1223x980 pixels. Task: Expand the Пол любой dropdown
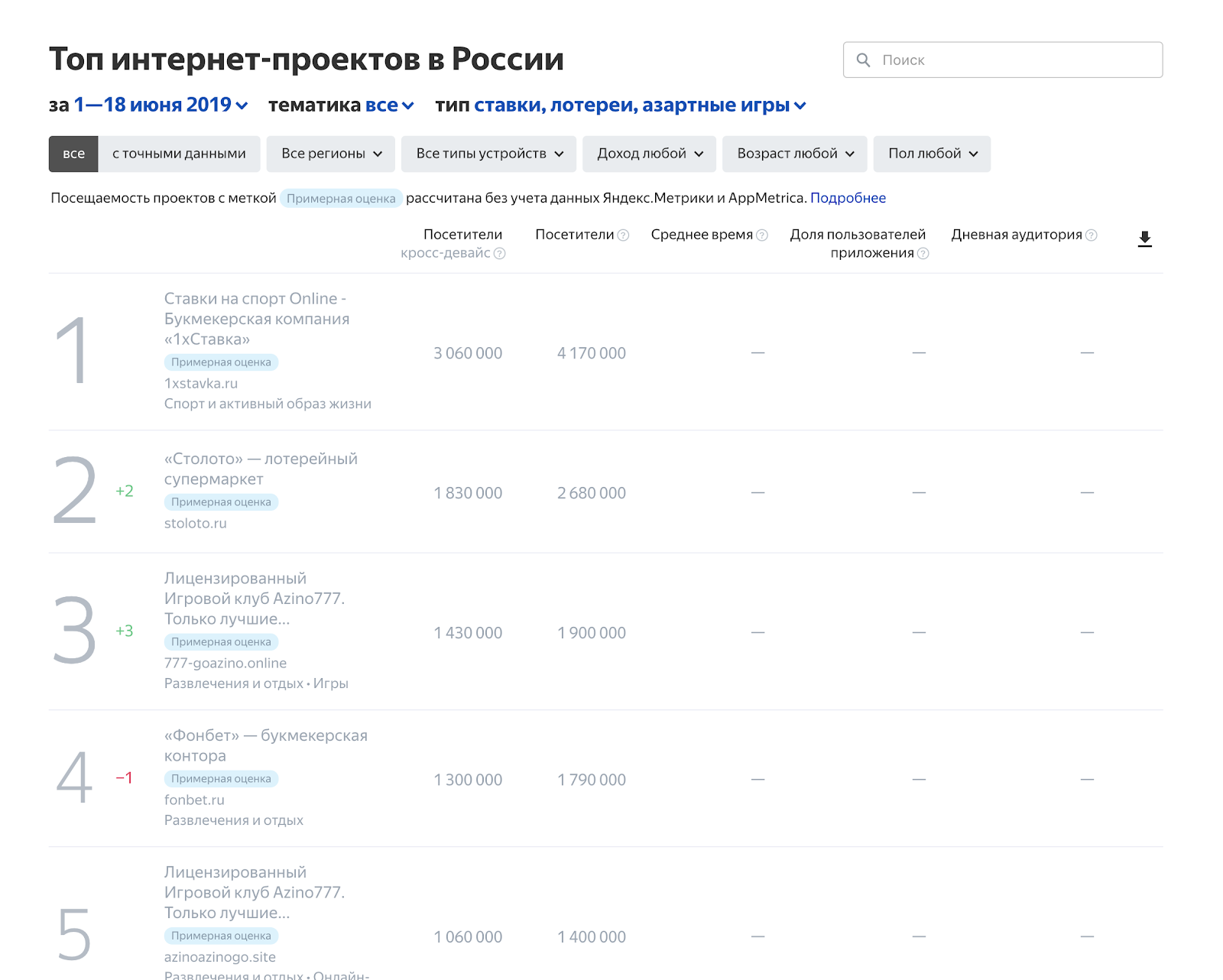coord(933,154)
